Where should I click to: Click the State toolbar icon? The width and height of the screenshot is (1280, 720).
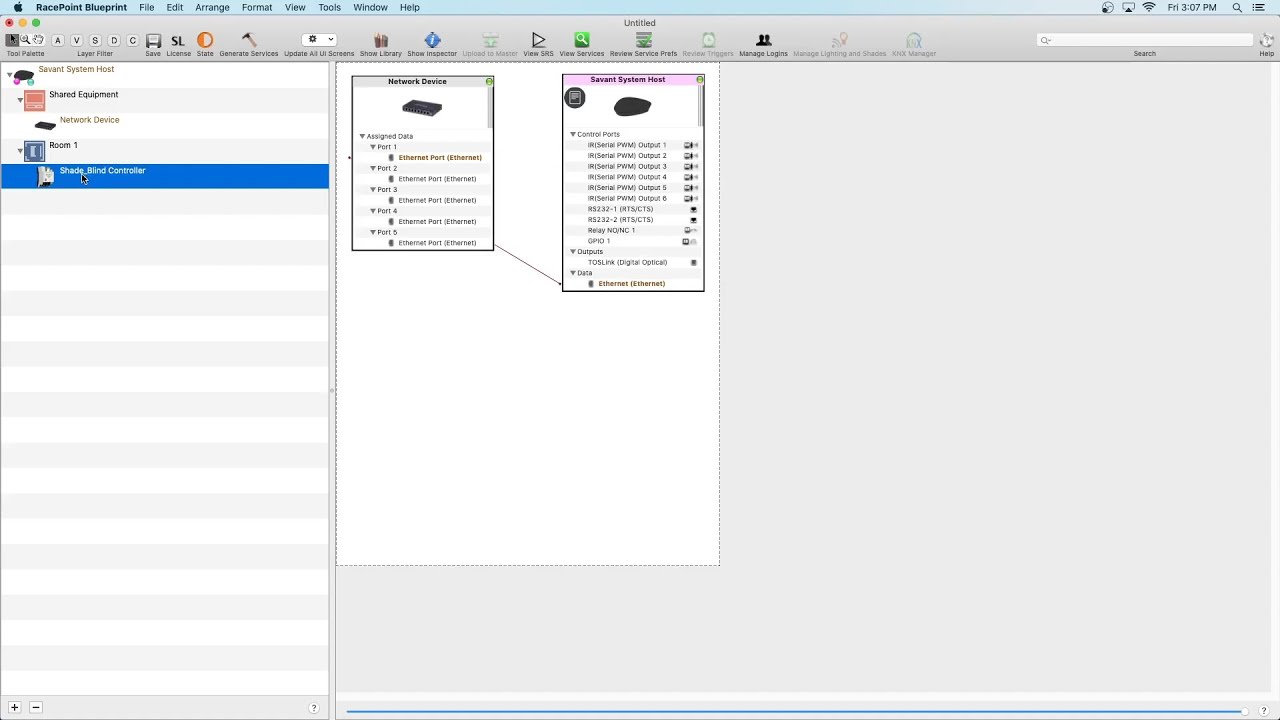(205, 40)
